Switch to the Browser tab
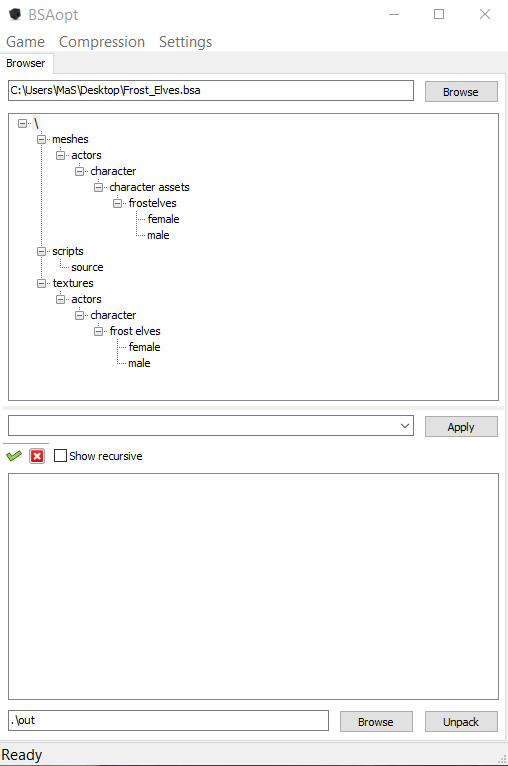 point(26,63)
